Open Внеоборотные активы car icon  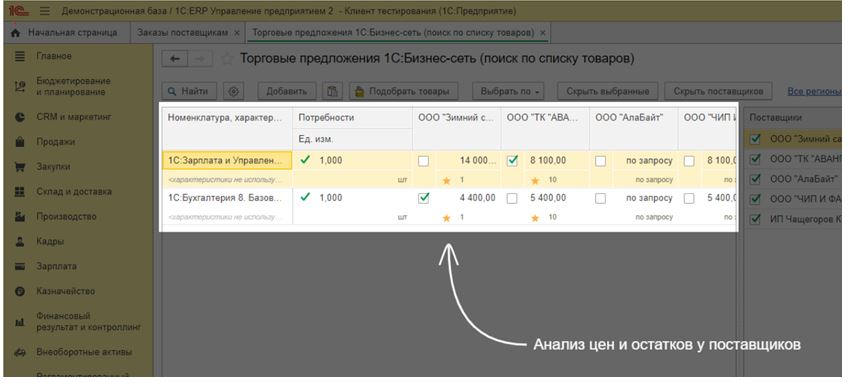pyautogui.click(x=20, y=352)
